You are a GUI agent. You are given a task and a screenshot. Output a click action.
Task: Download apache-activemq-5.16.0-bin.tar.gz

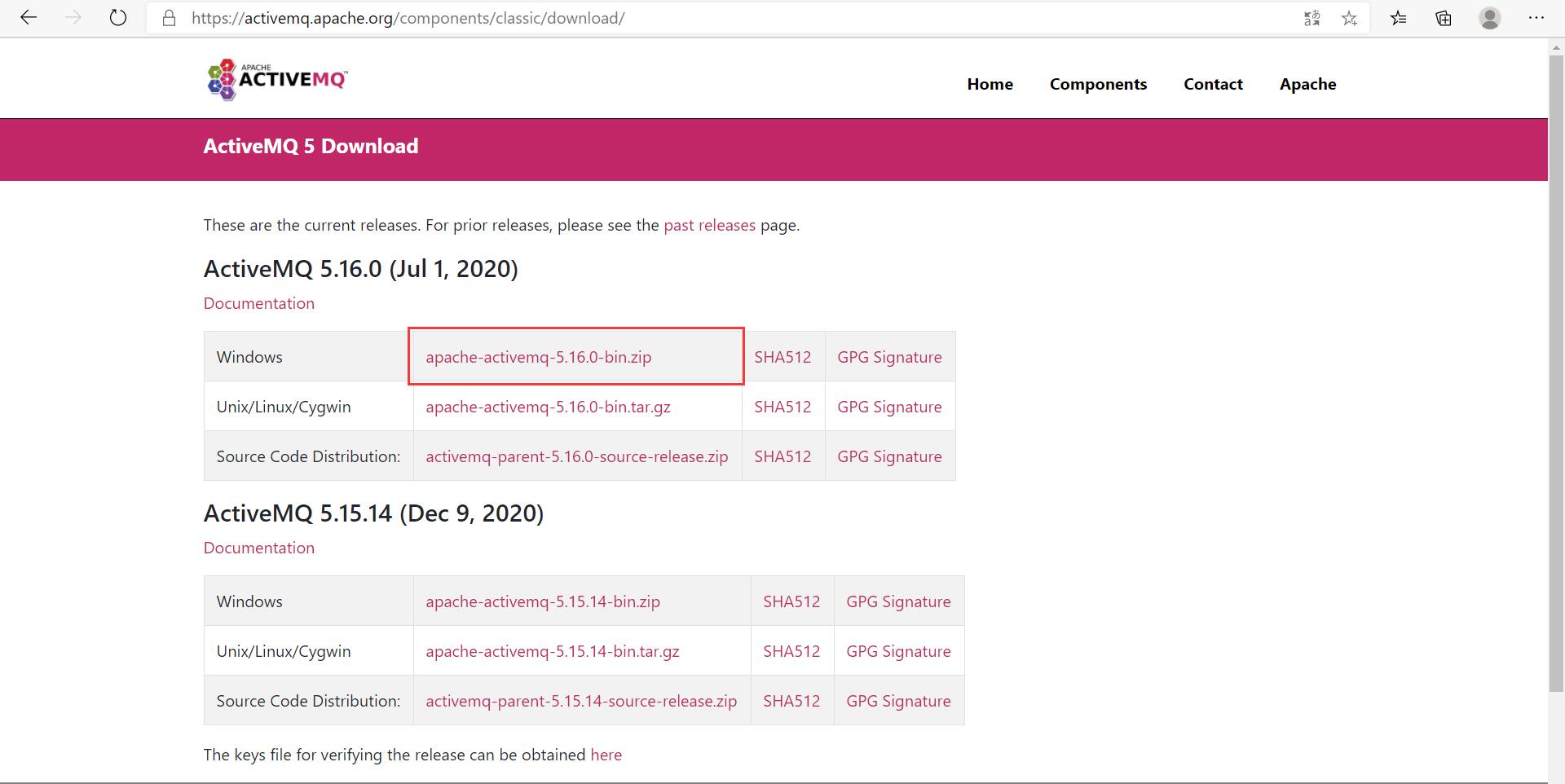pyautogui.click(x=548, y=407)
